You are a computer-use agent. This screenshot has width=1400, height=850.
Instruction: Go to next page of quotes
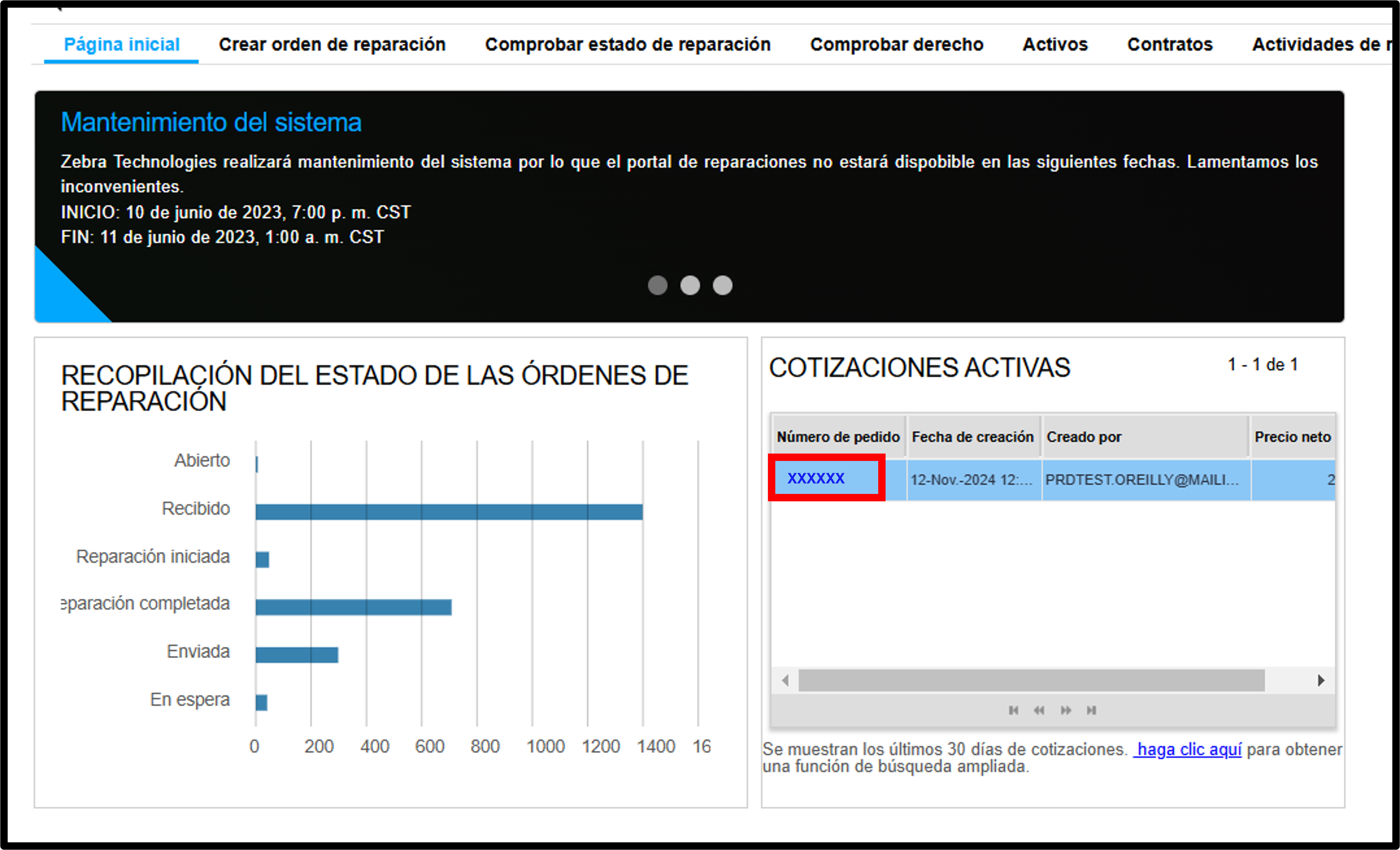coord(1065,710)
